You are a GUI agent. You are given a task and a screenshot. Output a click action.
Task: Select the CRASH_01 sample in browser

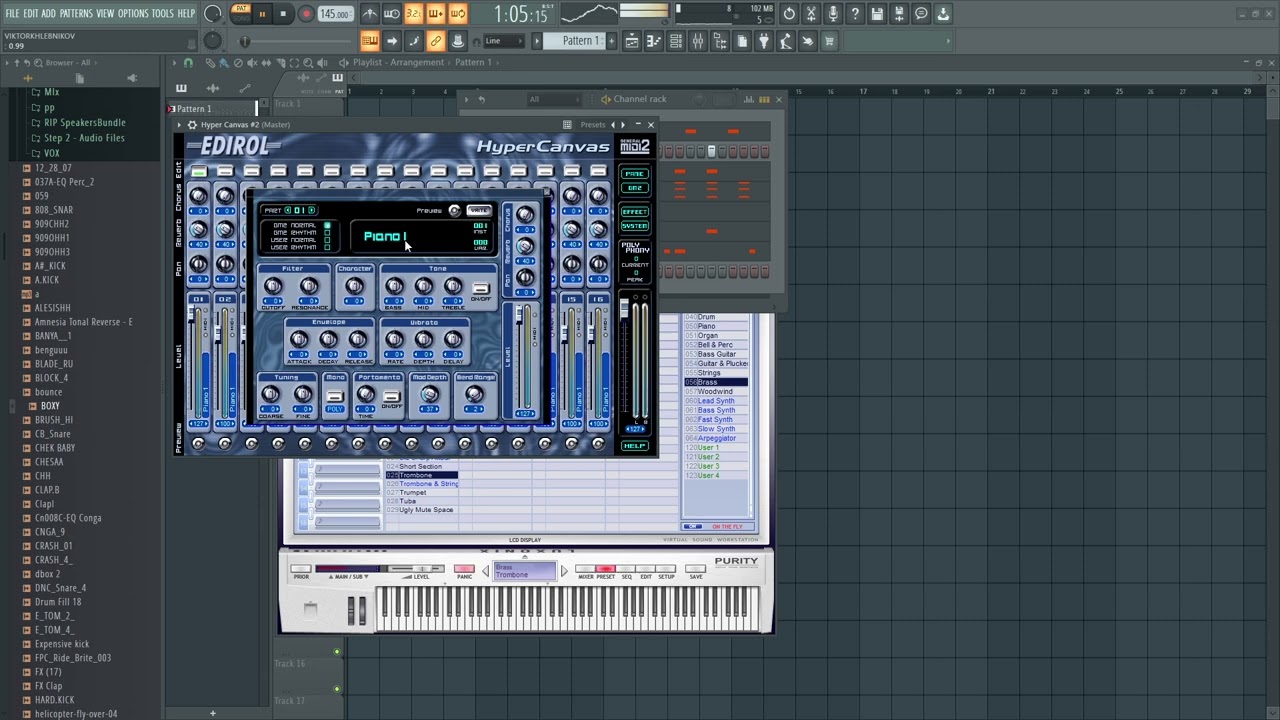point(53,546)
